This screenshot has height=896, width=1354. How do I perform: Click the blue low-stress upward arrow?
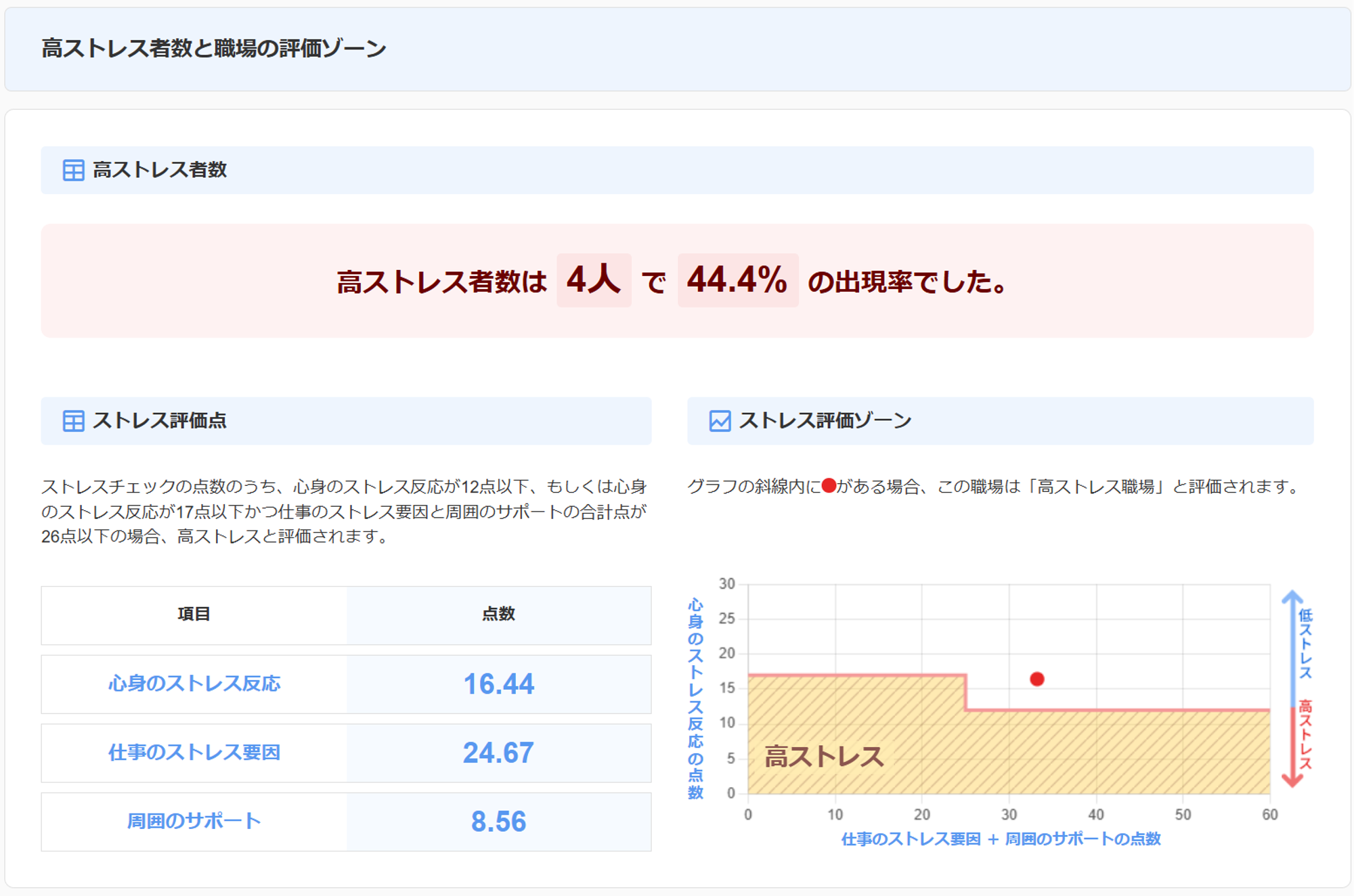[x=1292, y=643]
